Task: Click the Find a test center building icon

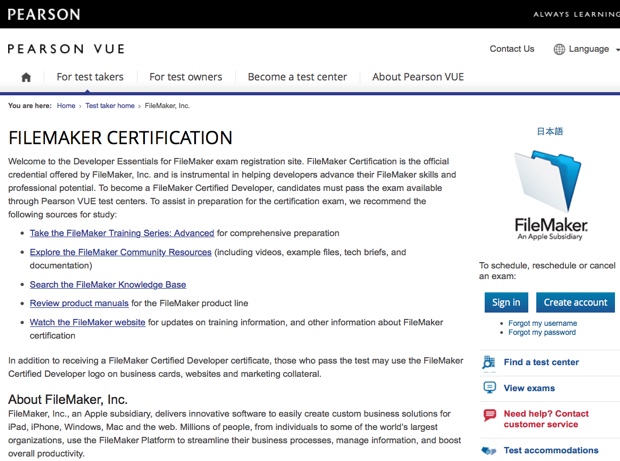Action: [x=489, y=362]
